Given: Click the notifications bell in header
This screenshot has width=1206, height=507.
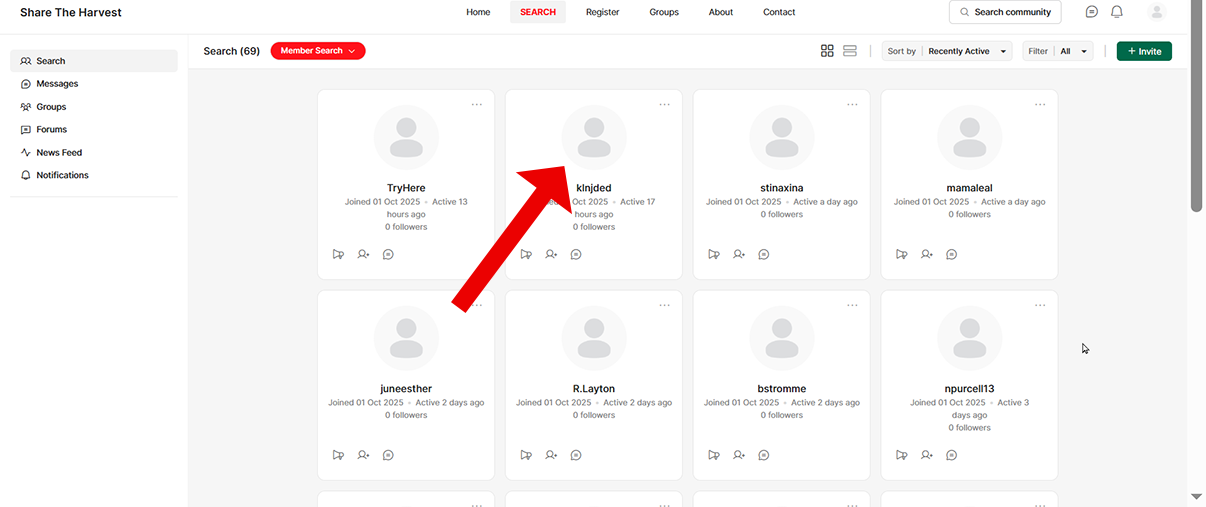Looking at the screenshot, I should 1117,12.
